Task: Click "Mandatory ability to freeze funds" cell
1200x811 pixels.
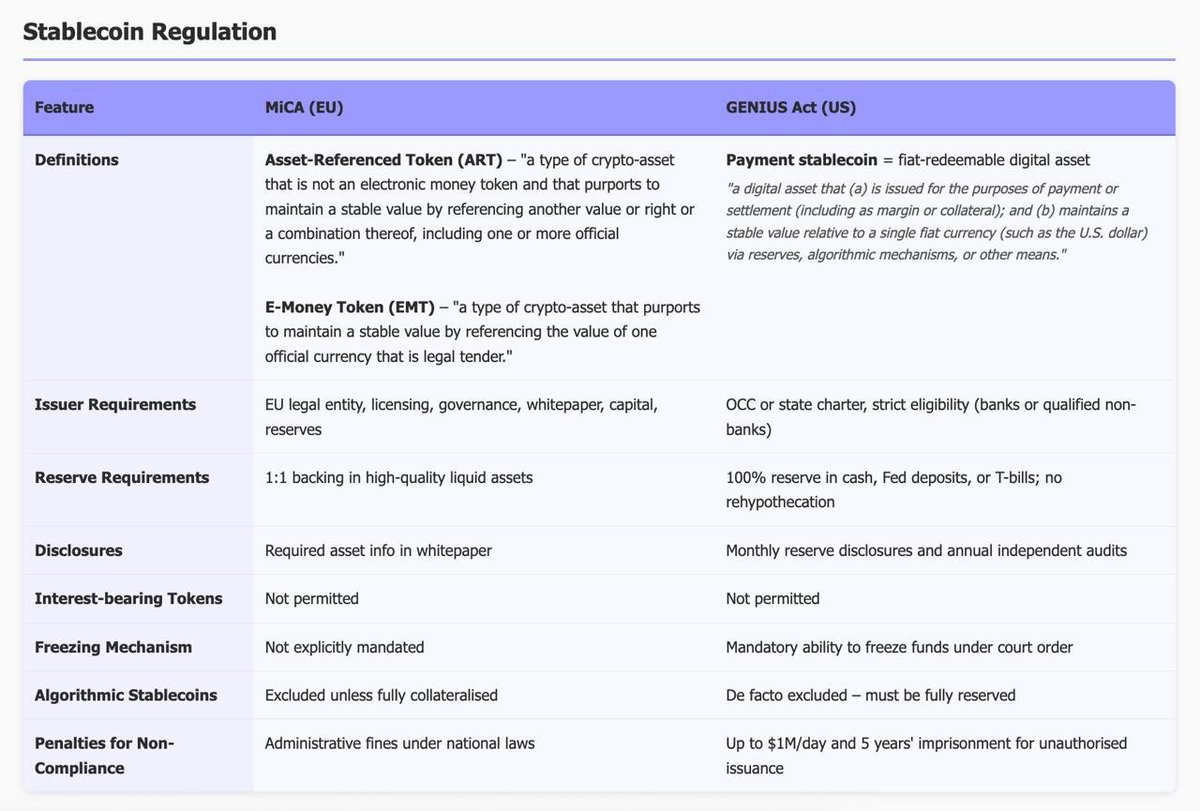Action: (x=899, y=647)
